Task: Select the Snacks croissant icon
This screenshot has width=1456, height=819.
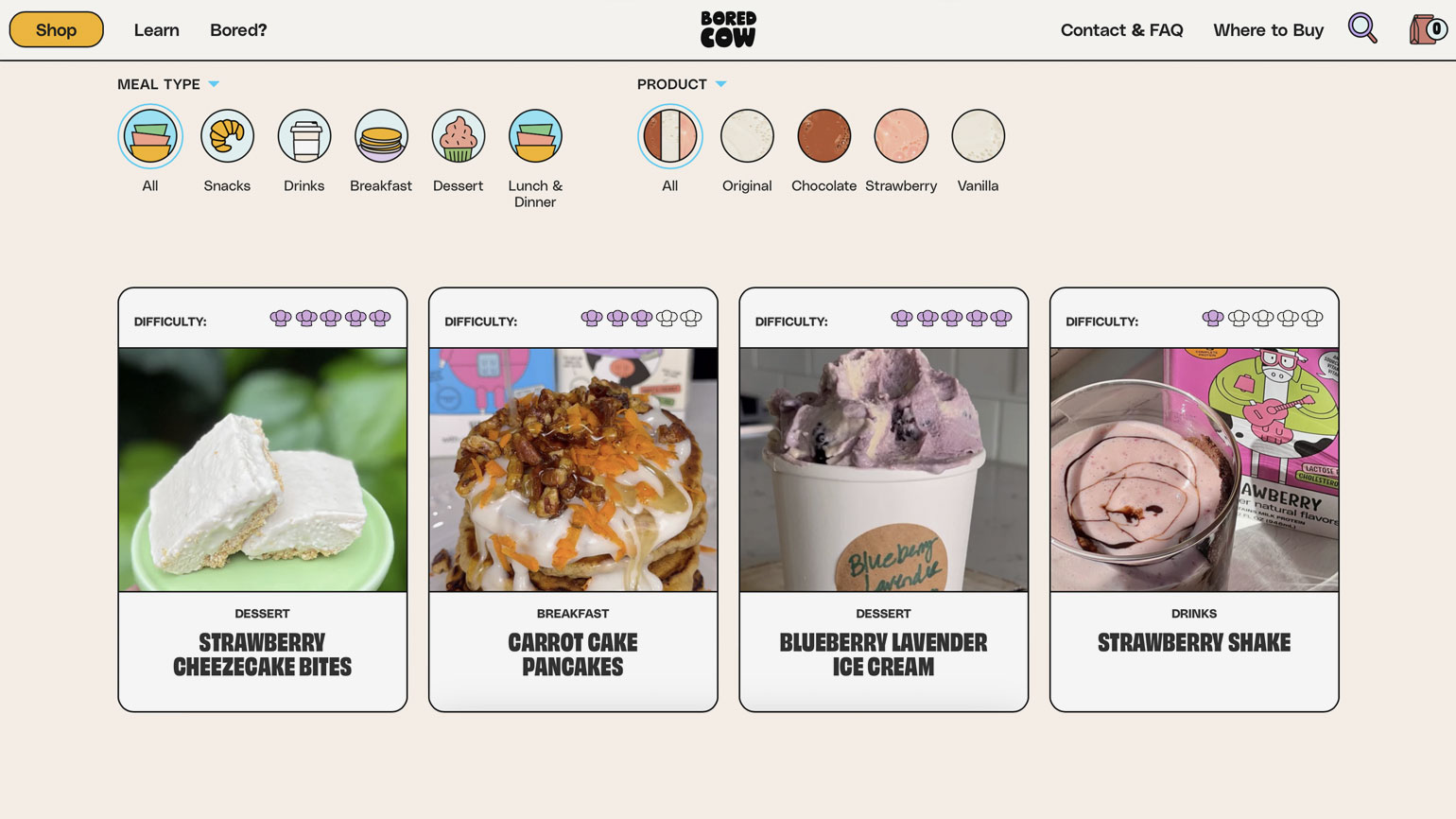Action: (227, 136)
